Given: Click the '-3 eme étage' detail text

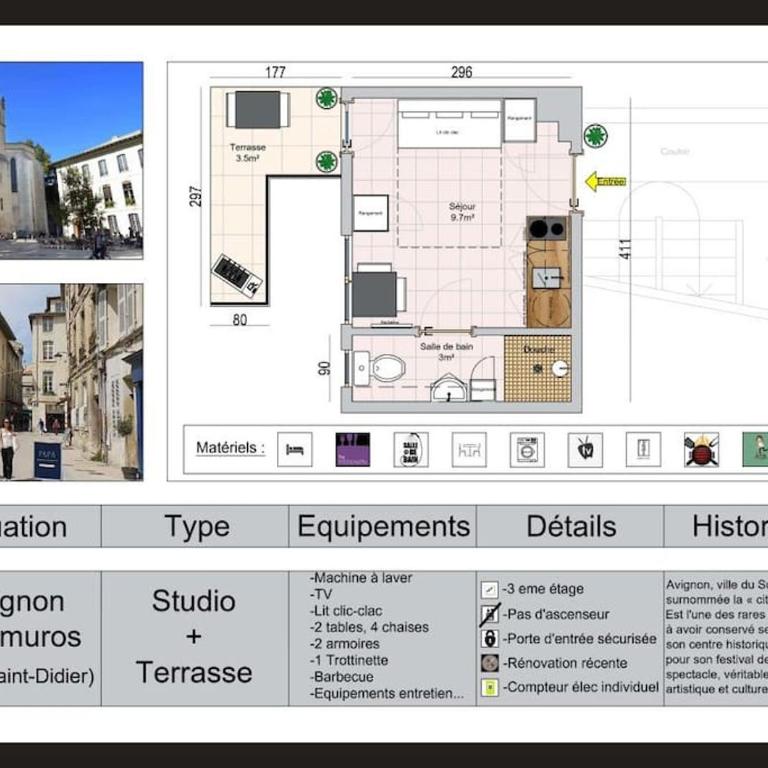Looking at the screenshot, I should 543,589.
